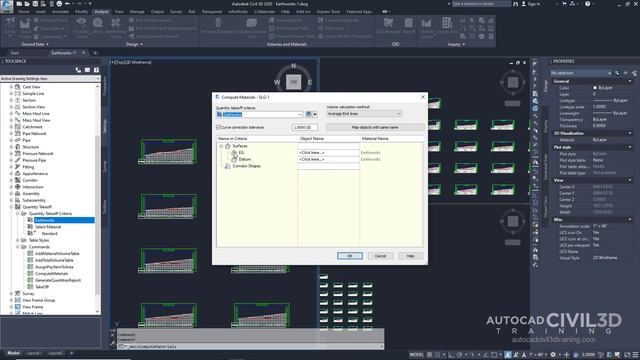The image size is (640, 360).
Task: Click the title bar keyword search field
Action: pos(480,4)
